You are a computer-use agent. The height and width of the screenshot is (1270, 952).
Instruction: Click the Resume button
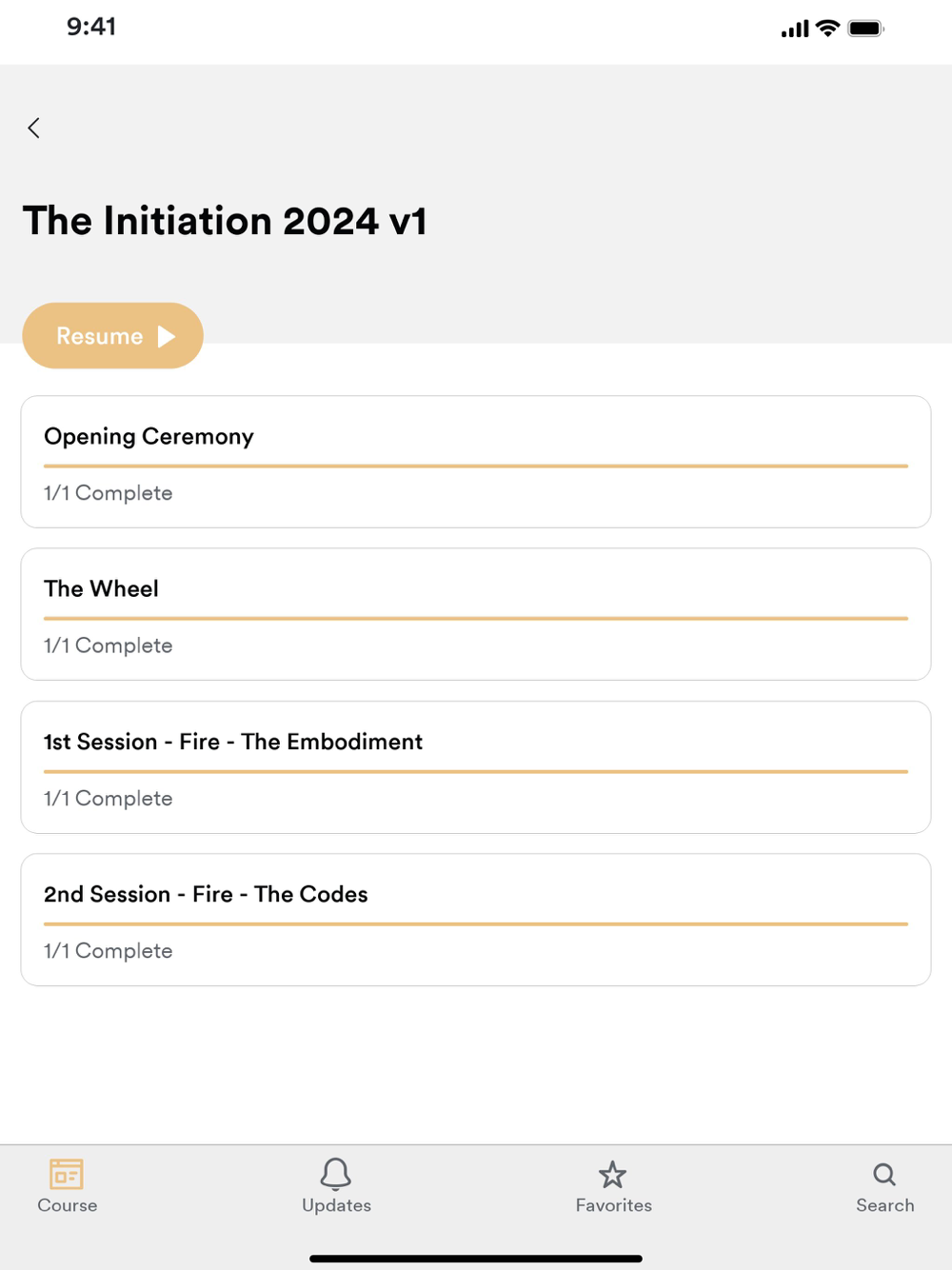[x=113, y=336]
